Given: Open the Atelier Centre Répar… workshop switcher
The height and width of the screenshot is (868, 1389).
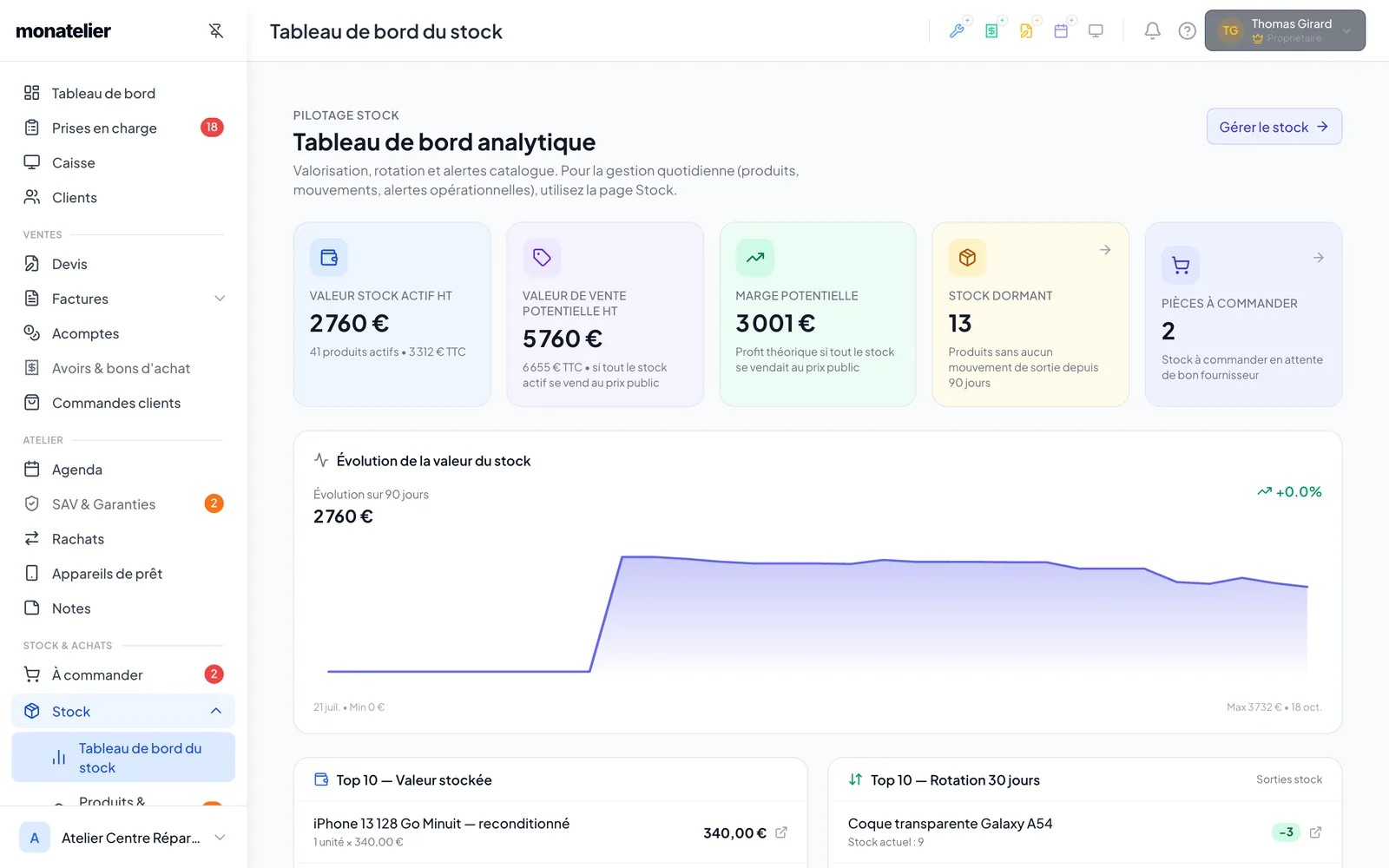Looking at the screenshot, I should pos(123,838).
